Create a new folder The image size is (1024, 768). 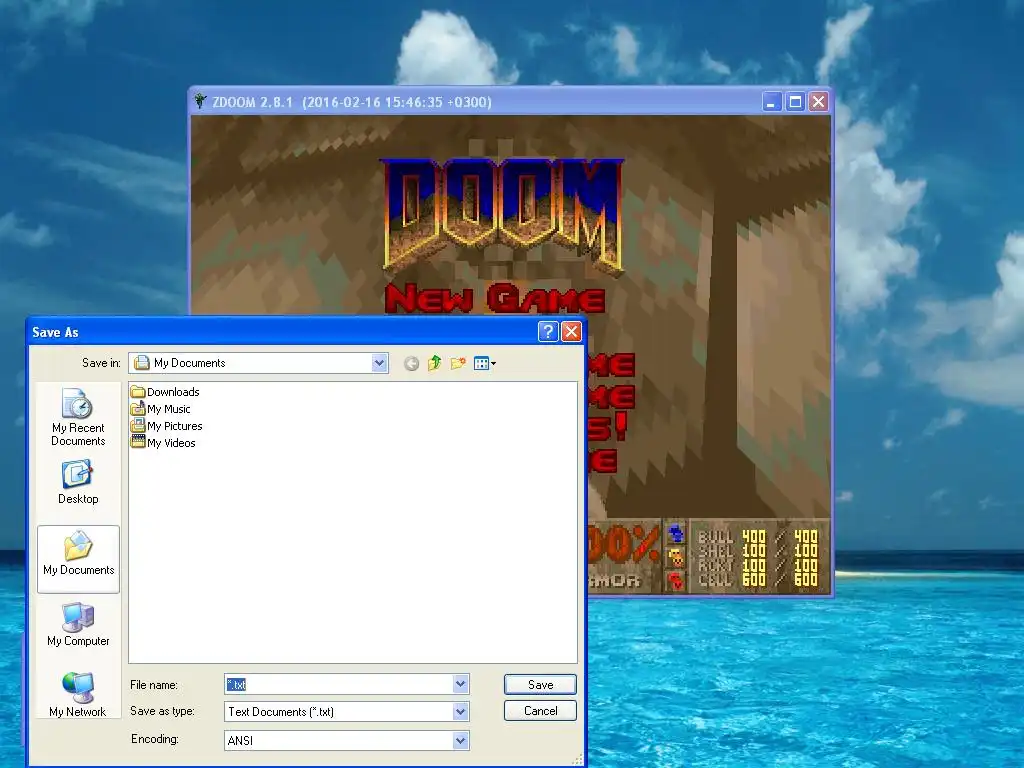point(458,363)
